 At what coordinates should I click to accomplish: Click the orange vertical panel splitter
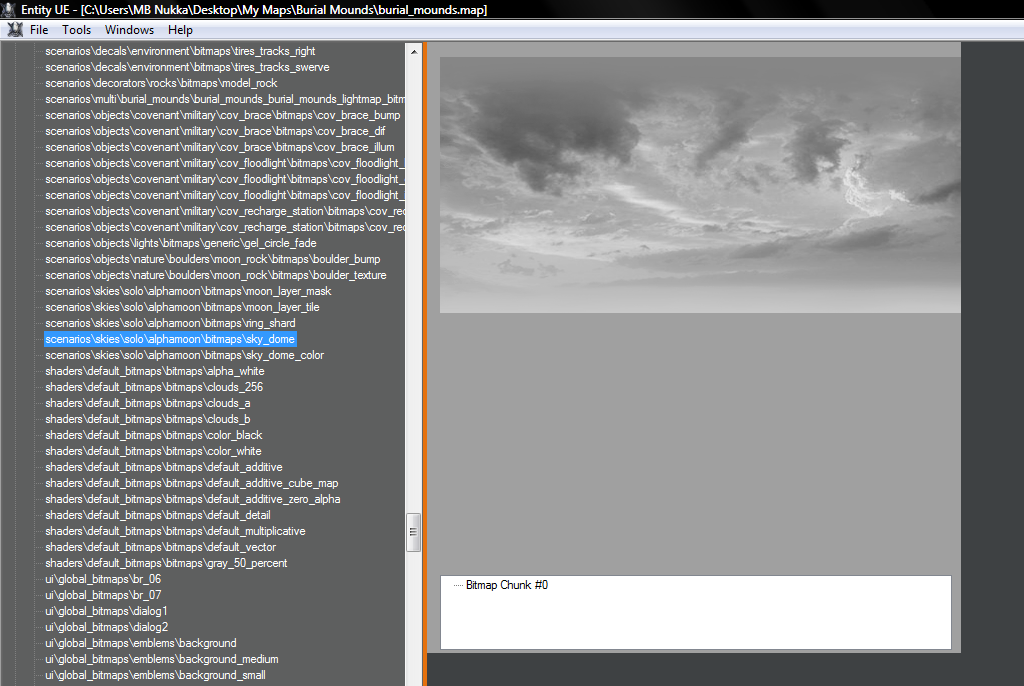pos(424,360)
